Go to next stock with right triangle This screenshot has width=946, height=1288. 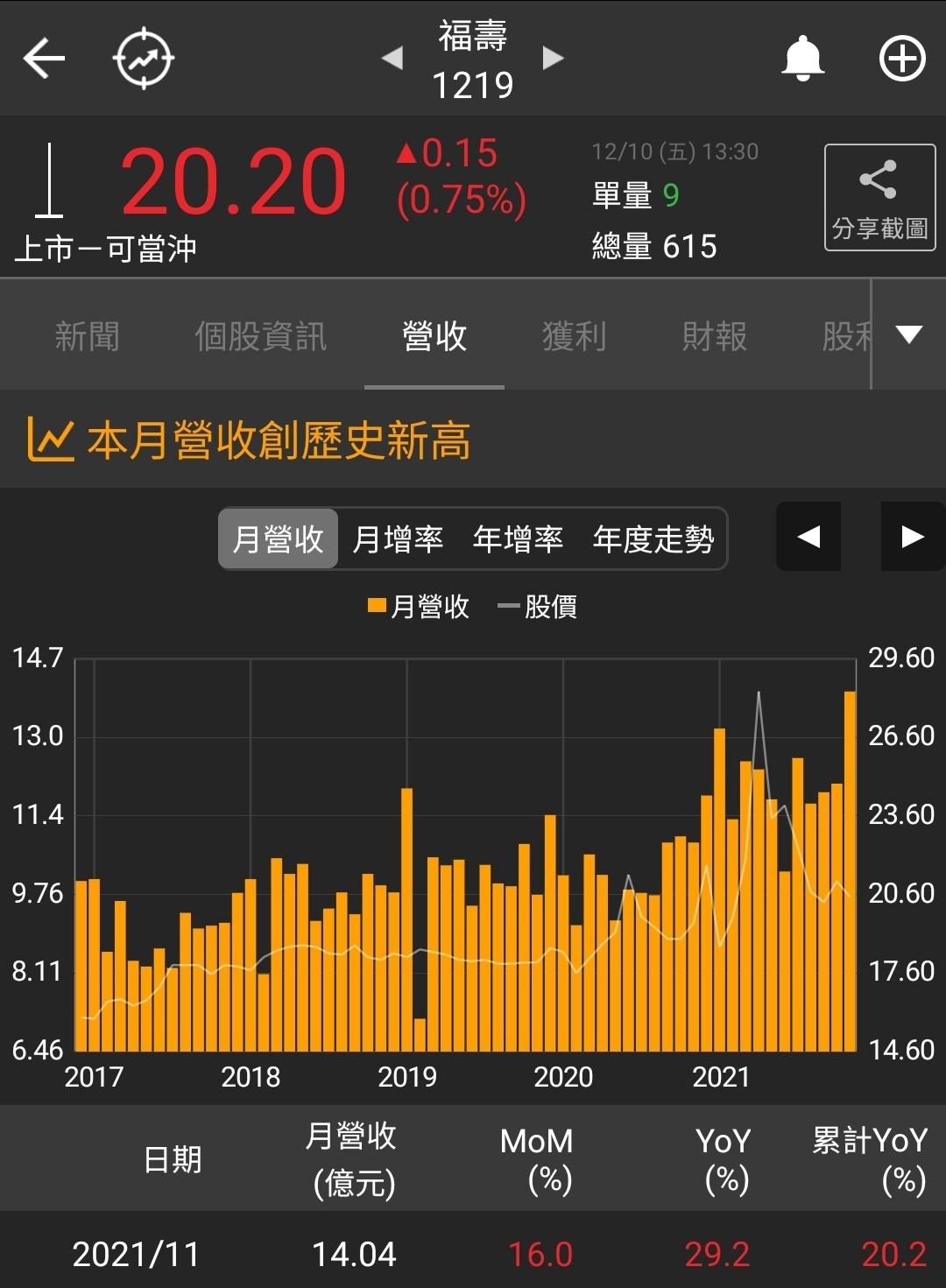553,59
